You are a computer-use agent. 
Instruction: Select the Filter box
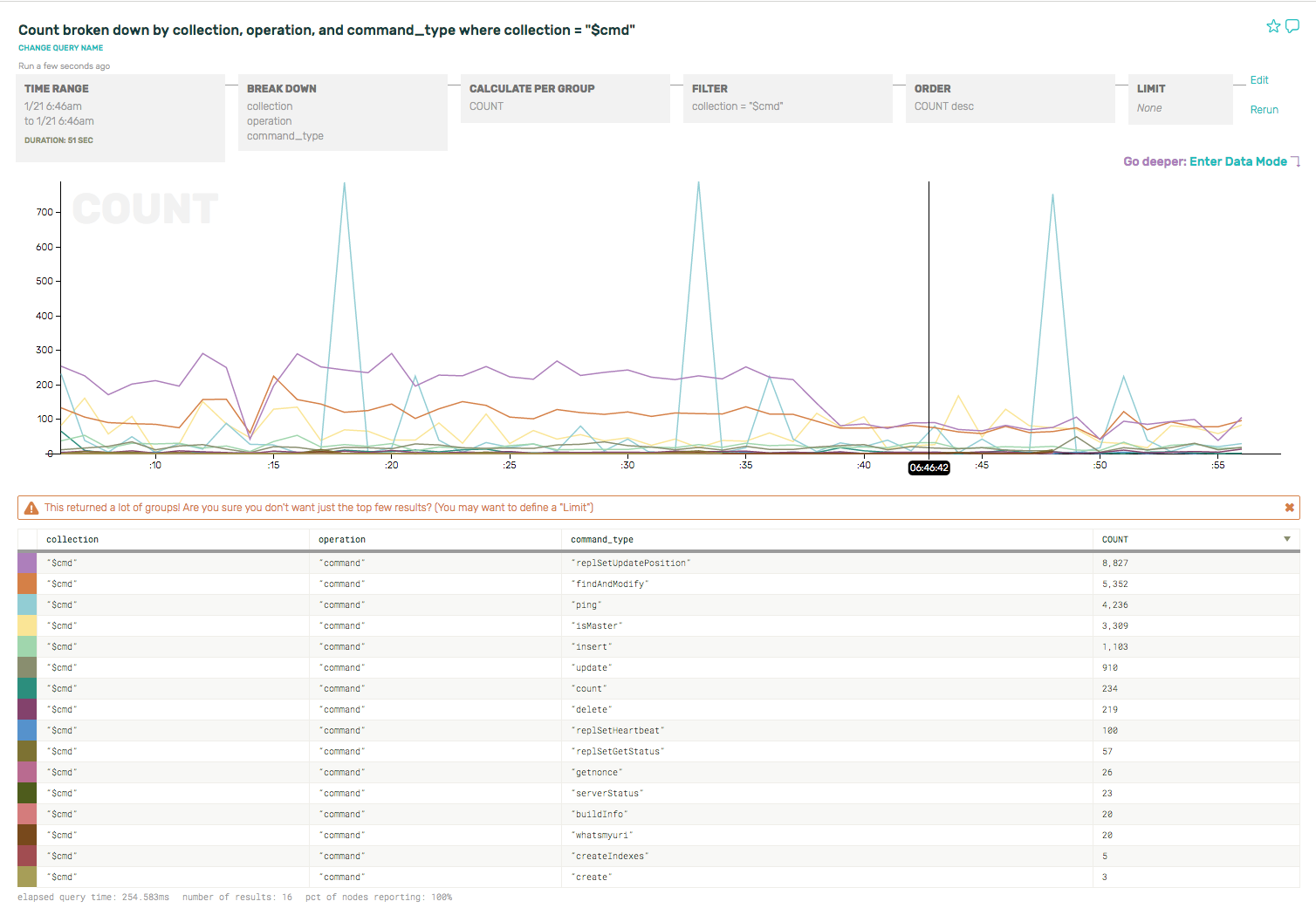(x=788, y=98)
